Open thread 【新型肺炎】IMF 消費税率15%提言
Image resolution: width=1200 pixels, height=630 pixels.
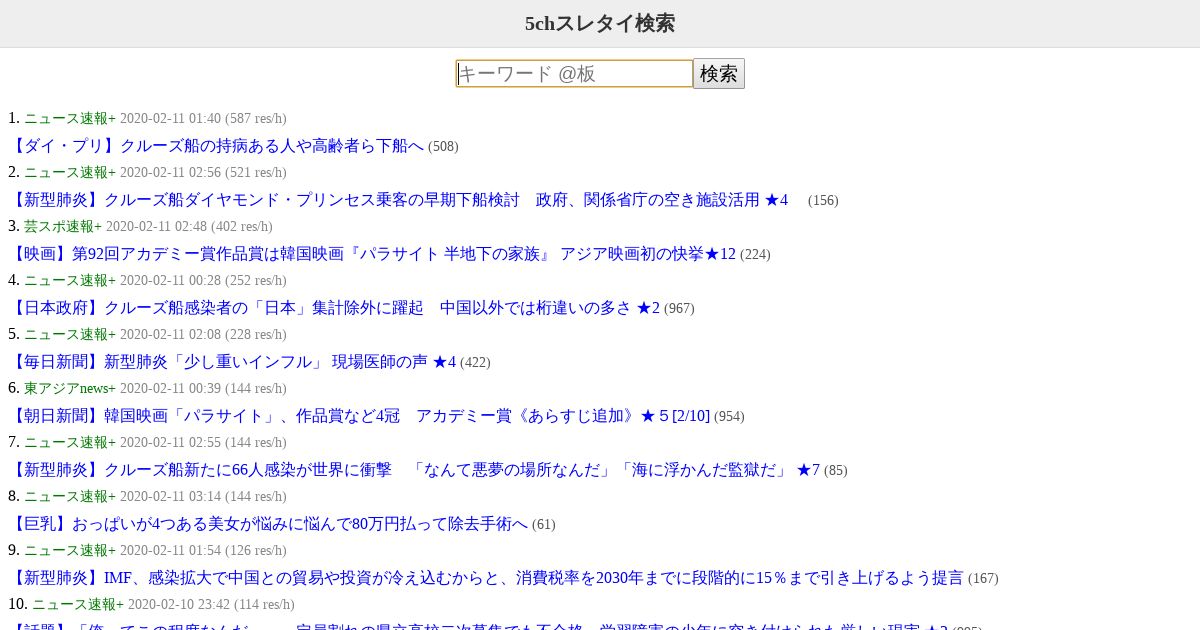[x=486, y=578]
